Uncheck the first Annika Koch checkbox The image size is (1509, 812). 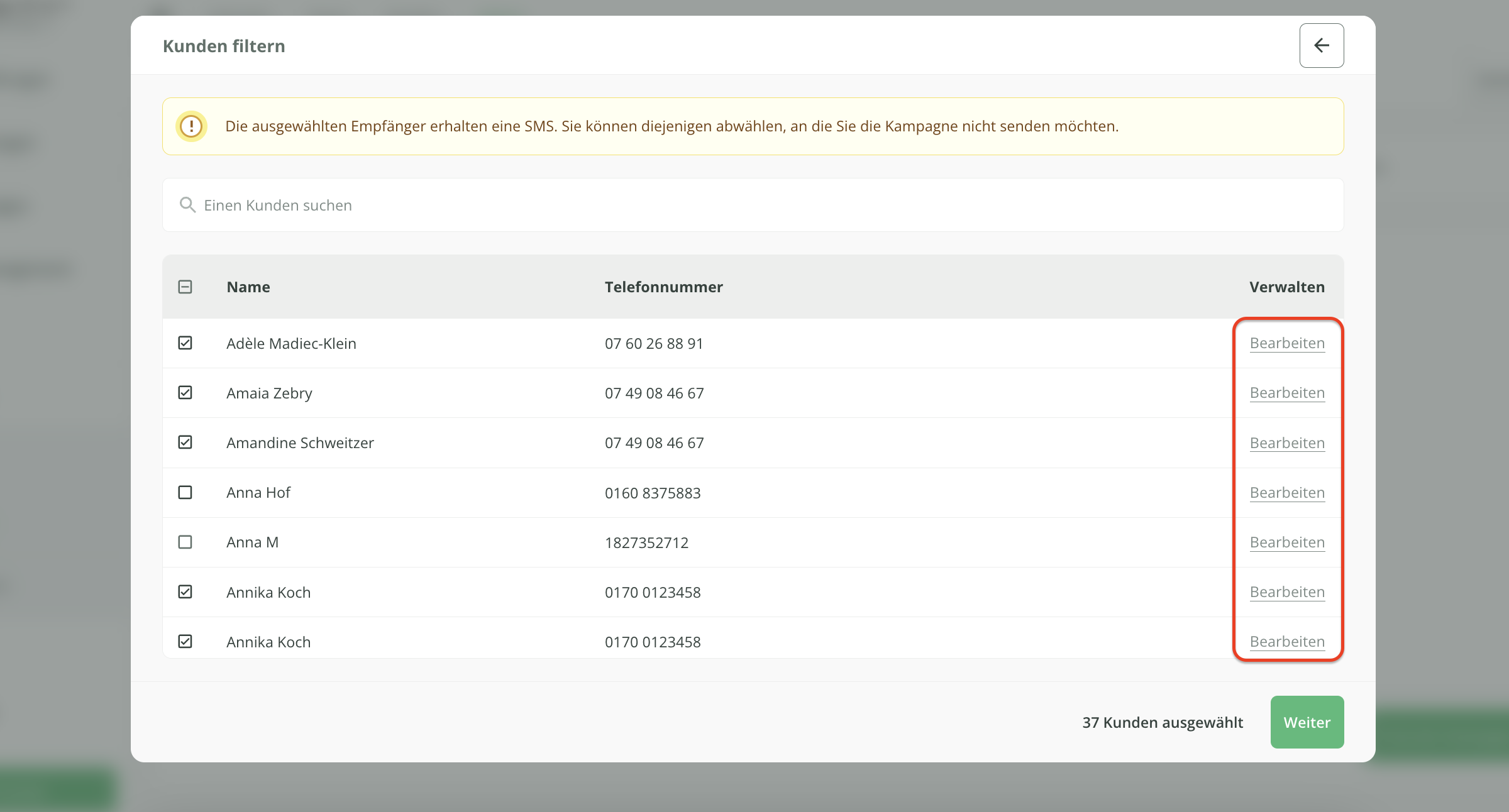tap(185, 591)
